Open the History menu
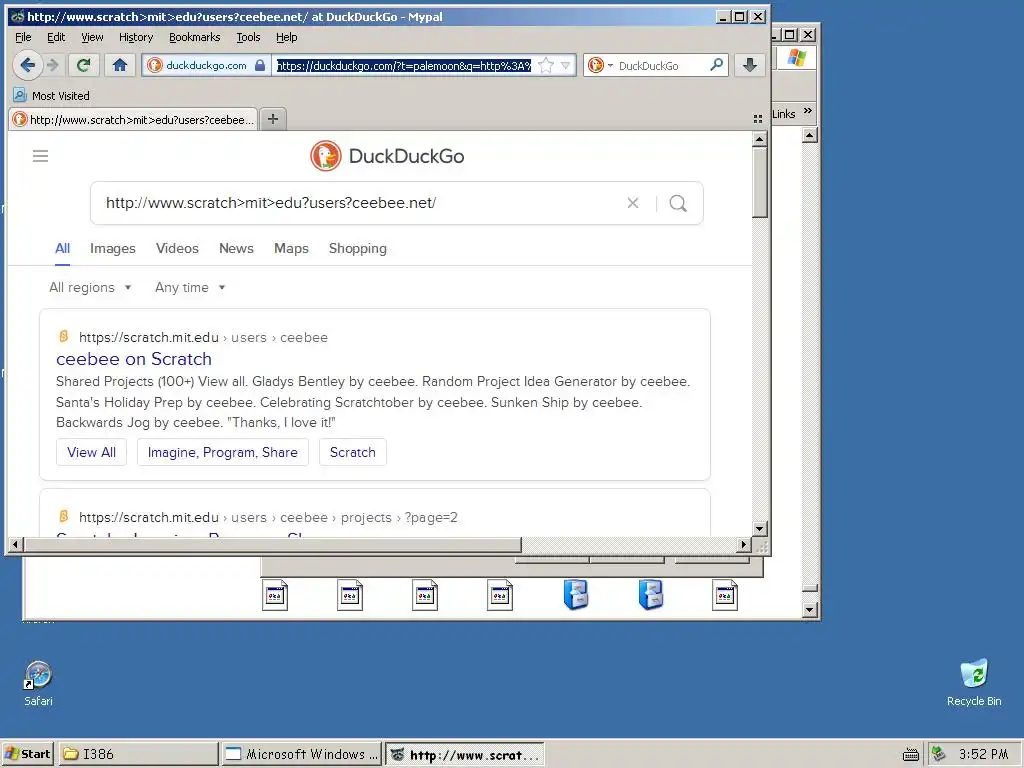Image resolution: width=1024 pixels, height=768 pixels. click(x=136, y=37)
